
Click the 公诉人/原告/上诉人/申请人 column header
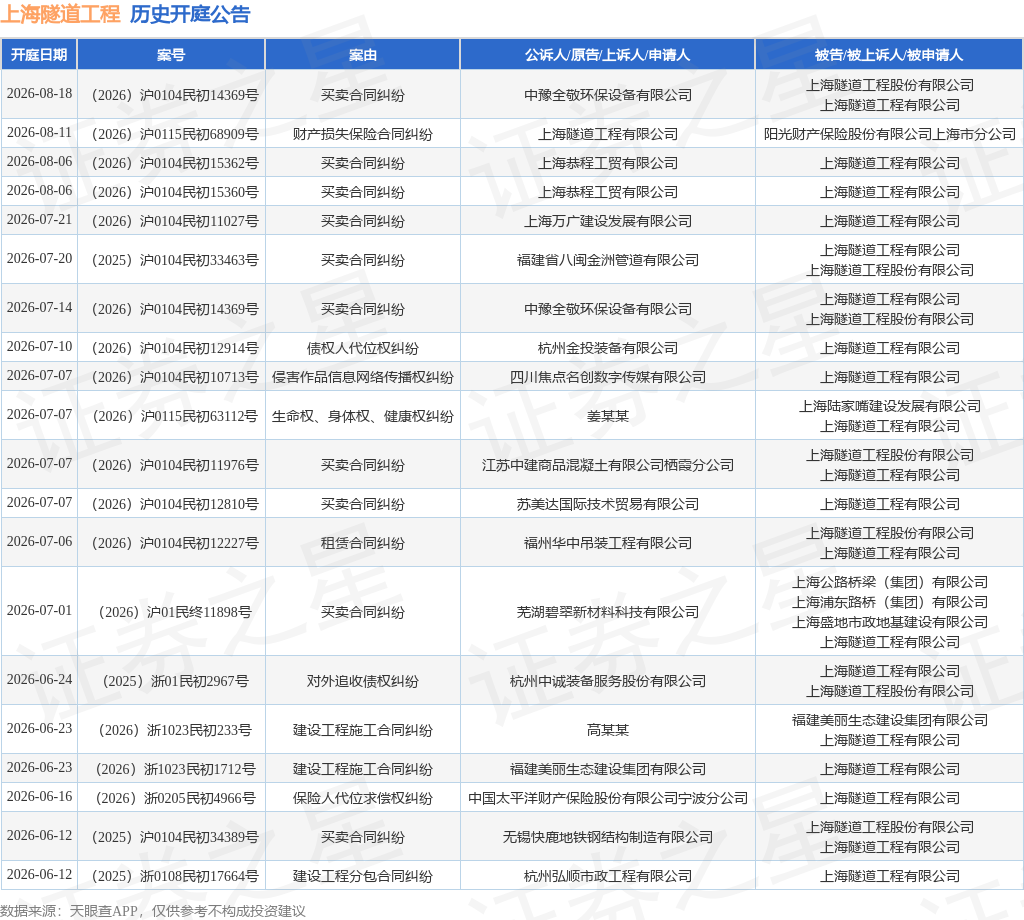[607, 55]
